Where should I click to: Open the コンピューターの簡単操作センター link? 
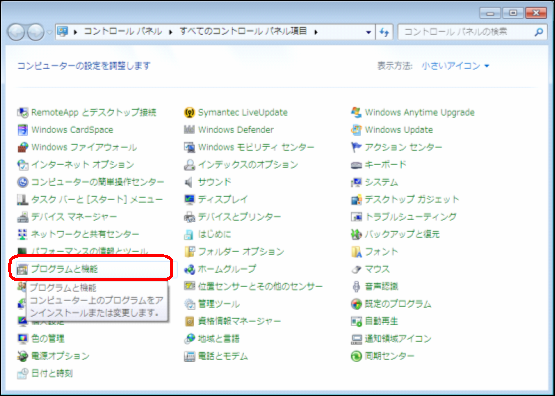click(x=98, y=182)
